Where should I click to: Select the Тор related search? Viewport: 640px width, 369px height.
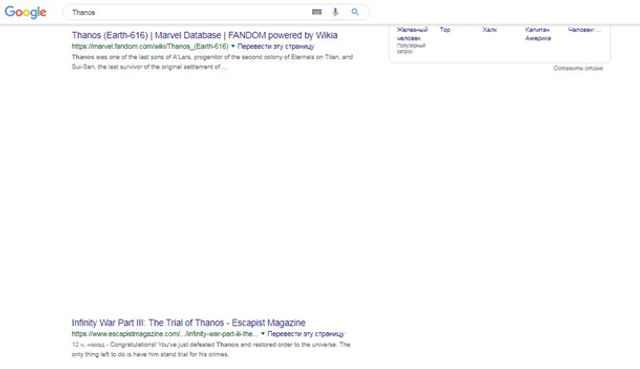point(445,30)
